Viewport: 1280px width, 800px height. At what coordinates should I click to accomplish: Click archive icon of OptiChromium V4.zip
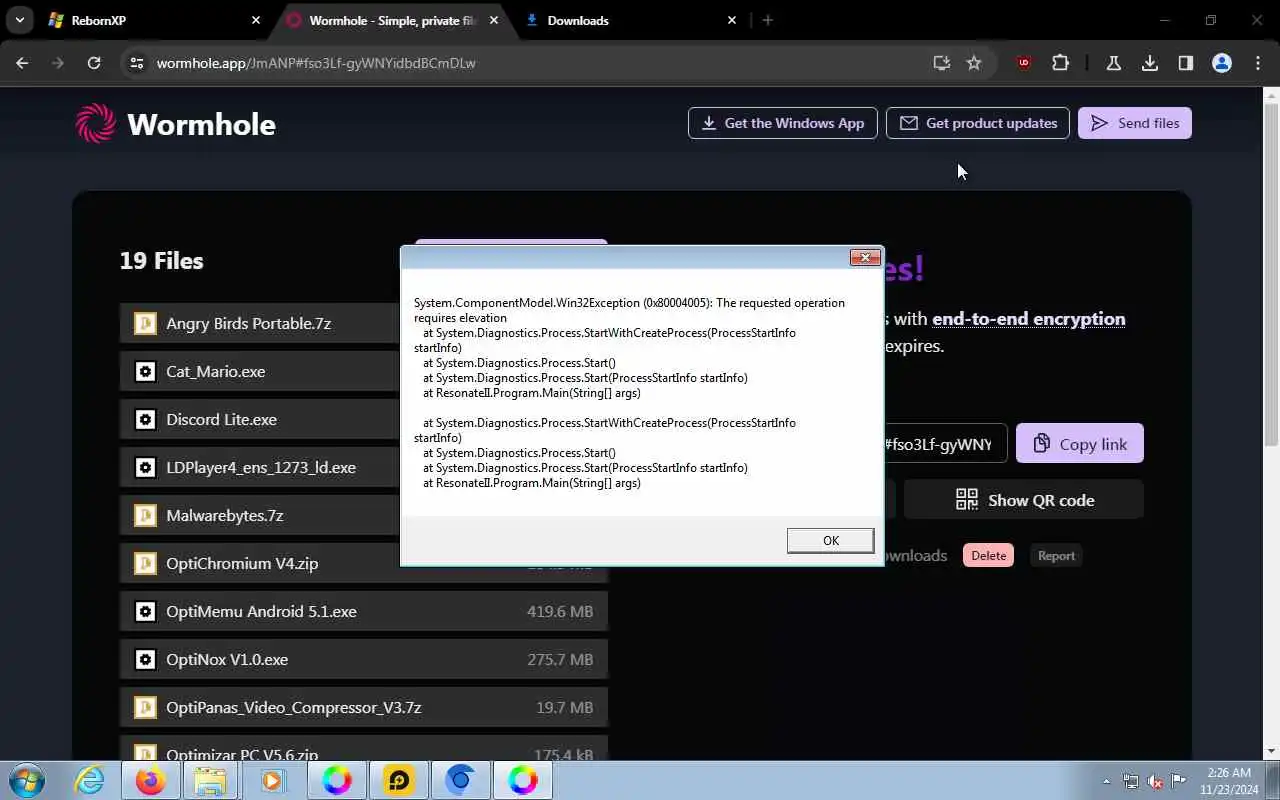point(145,563)
